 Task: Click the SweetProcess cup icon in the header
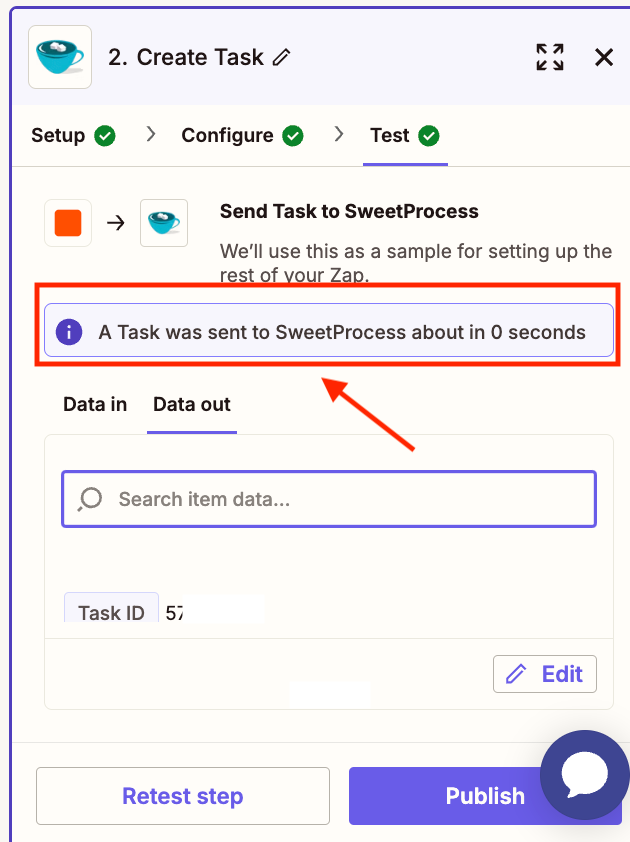[59, 57]
